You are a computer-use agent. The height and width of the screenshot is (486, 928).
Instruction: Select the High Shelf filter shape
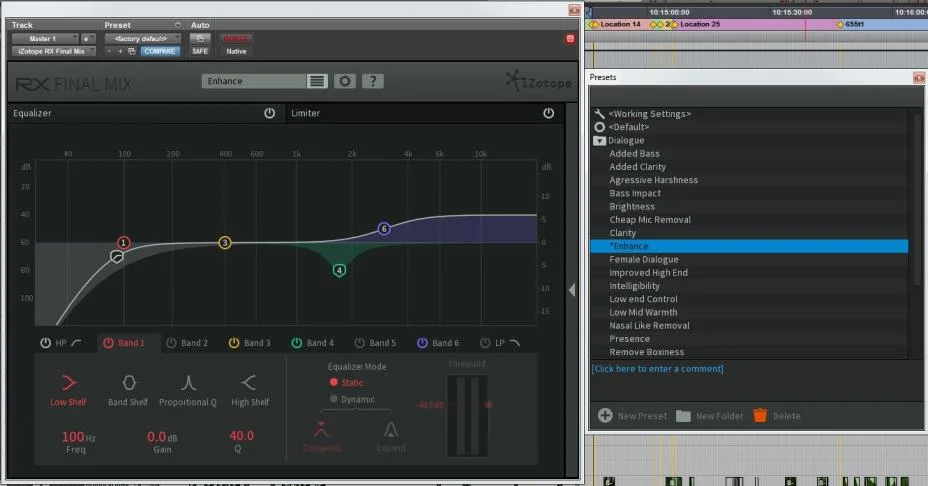[x=250, y=390]
